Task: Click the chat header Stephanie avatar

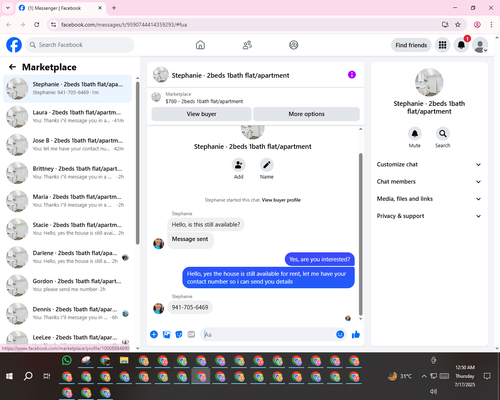Action: [161, 75]
